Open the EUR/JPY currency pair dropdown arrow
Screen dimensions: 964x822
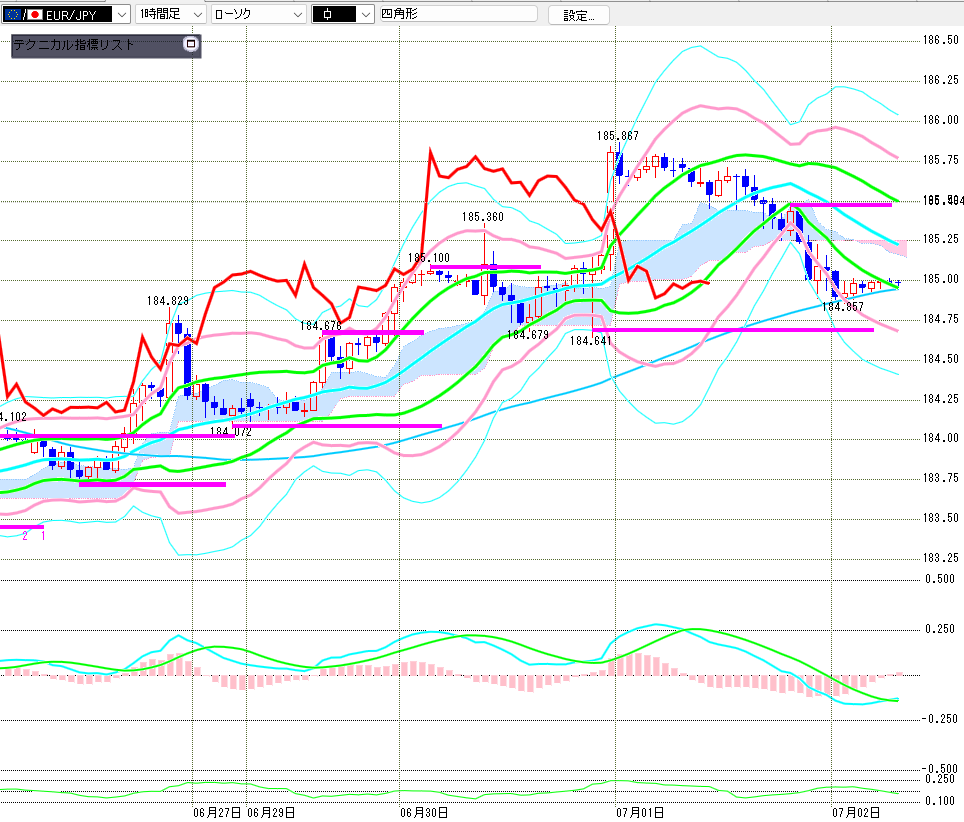[x=122, y=14]
